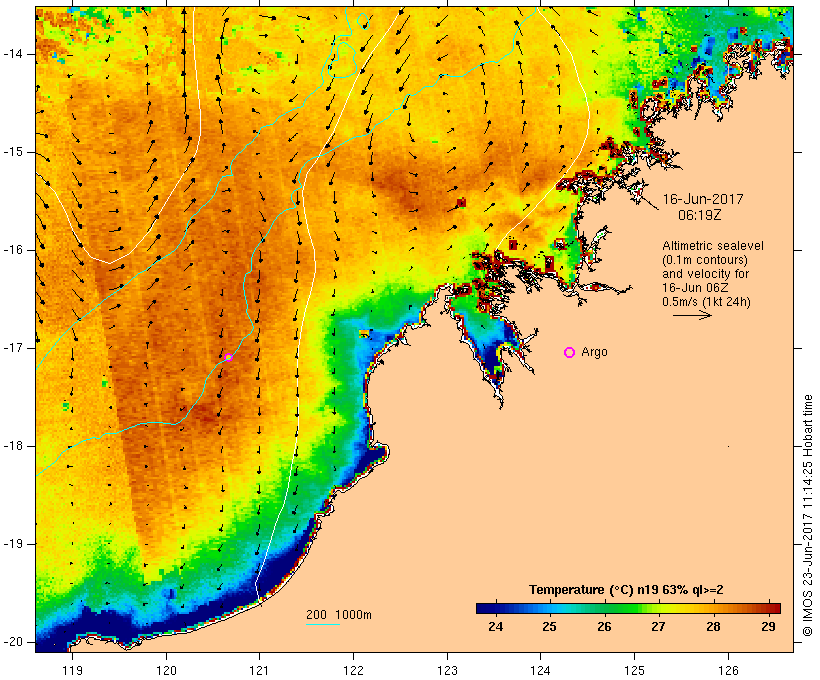Click longitude axis label '125'
Viewport: 820px width, 680px height.
(635, 670)
